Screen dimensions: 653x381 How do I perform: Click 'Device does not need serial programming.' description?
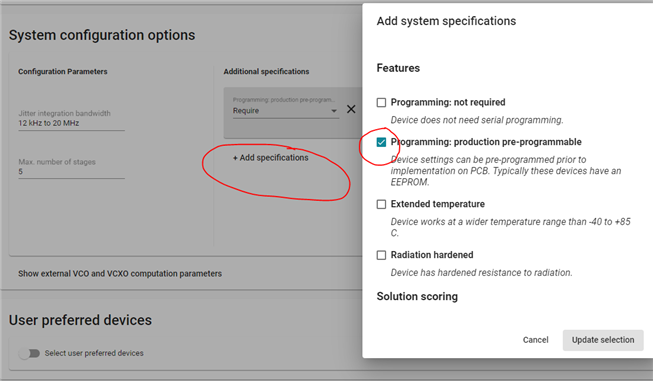coord(477,120)
